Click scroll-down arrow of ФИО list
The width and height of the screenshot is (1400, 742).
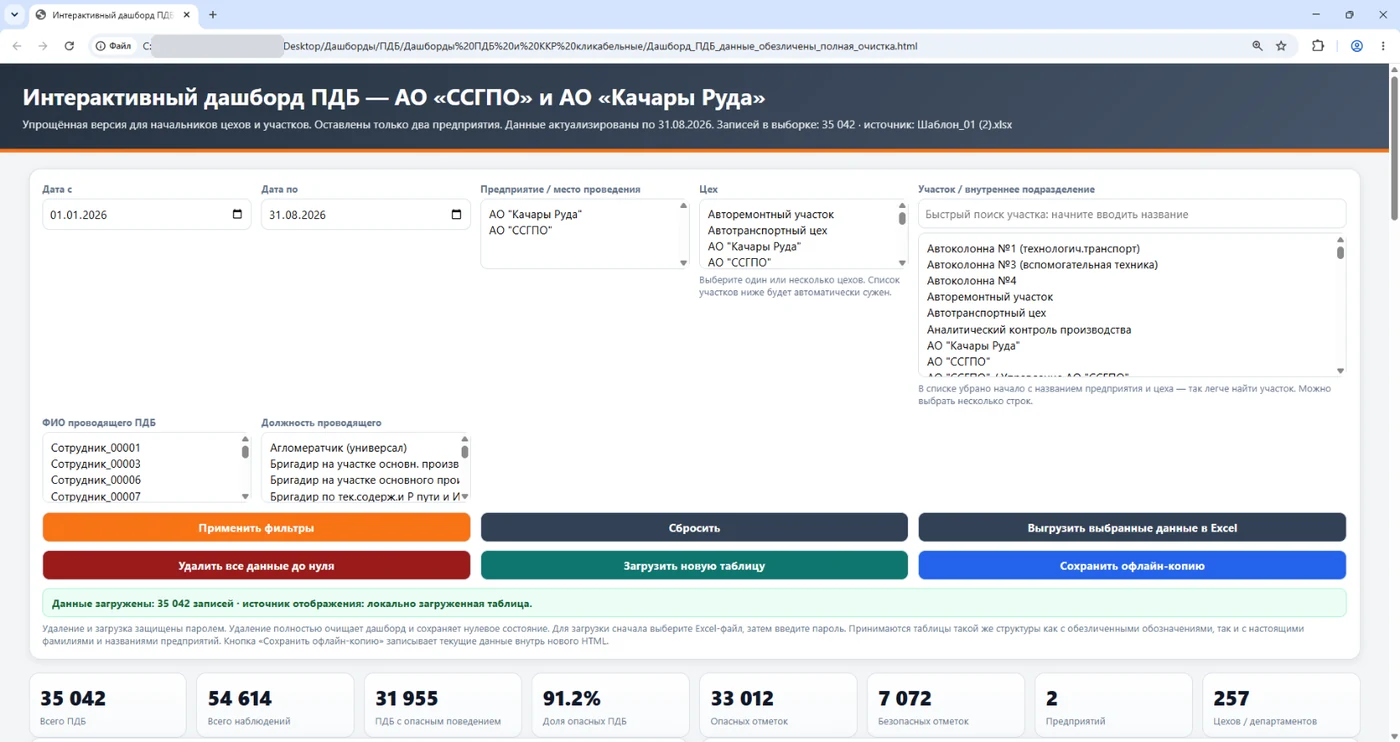tap(245, 497)
